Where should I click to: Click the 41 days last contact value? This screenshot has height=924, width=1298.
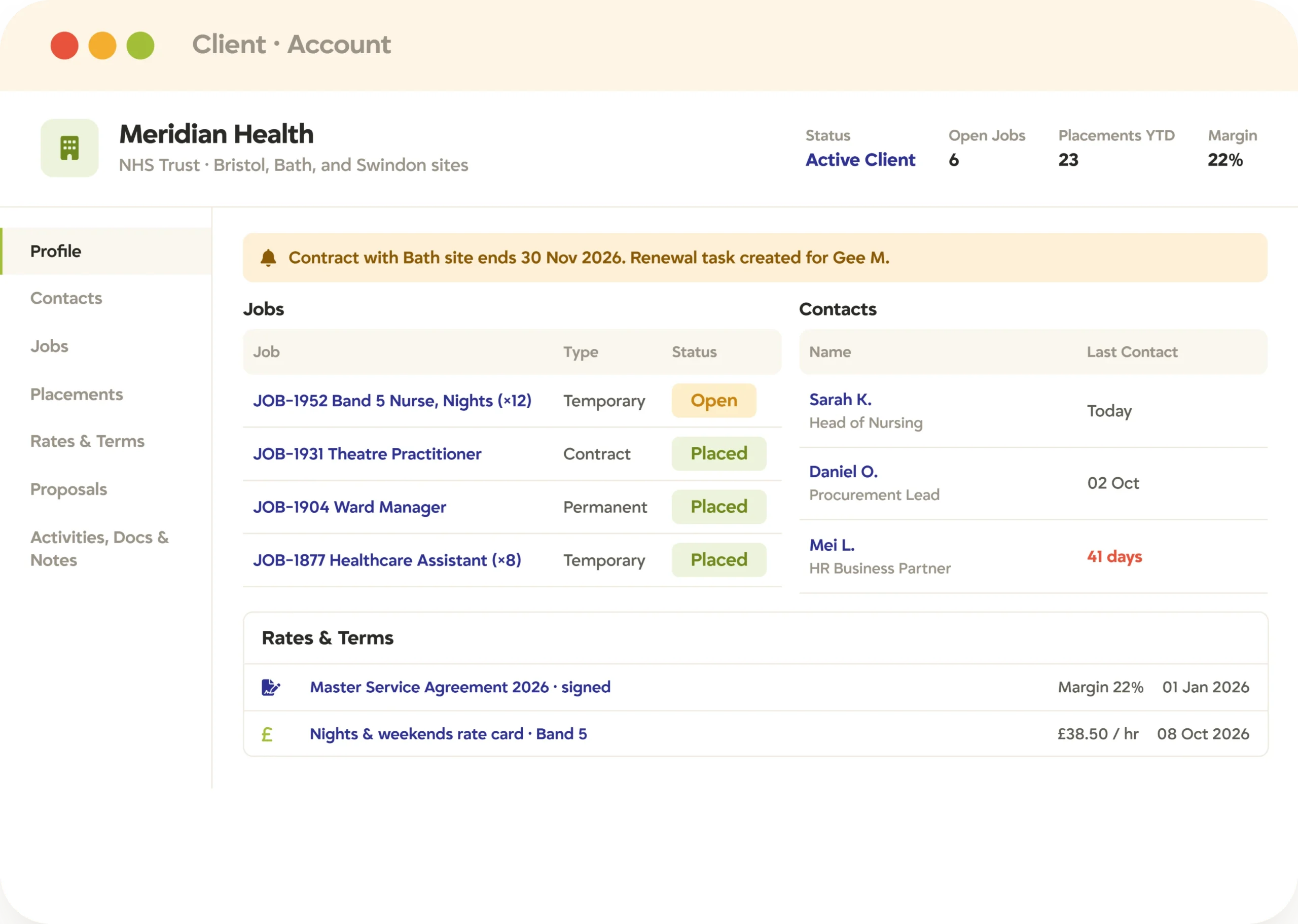point(1114,556)
